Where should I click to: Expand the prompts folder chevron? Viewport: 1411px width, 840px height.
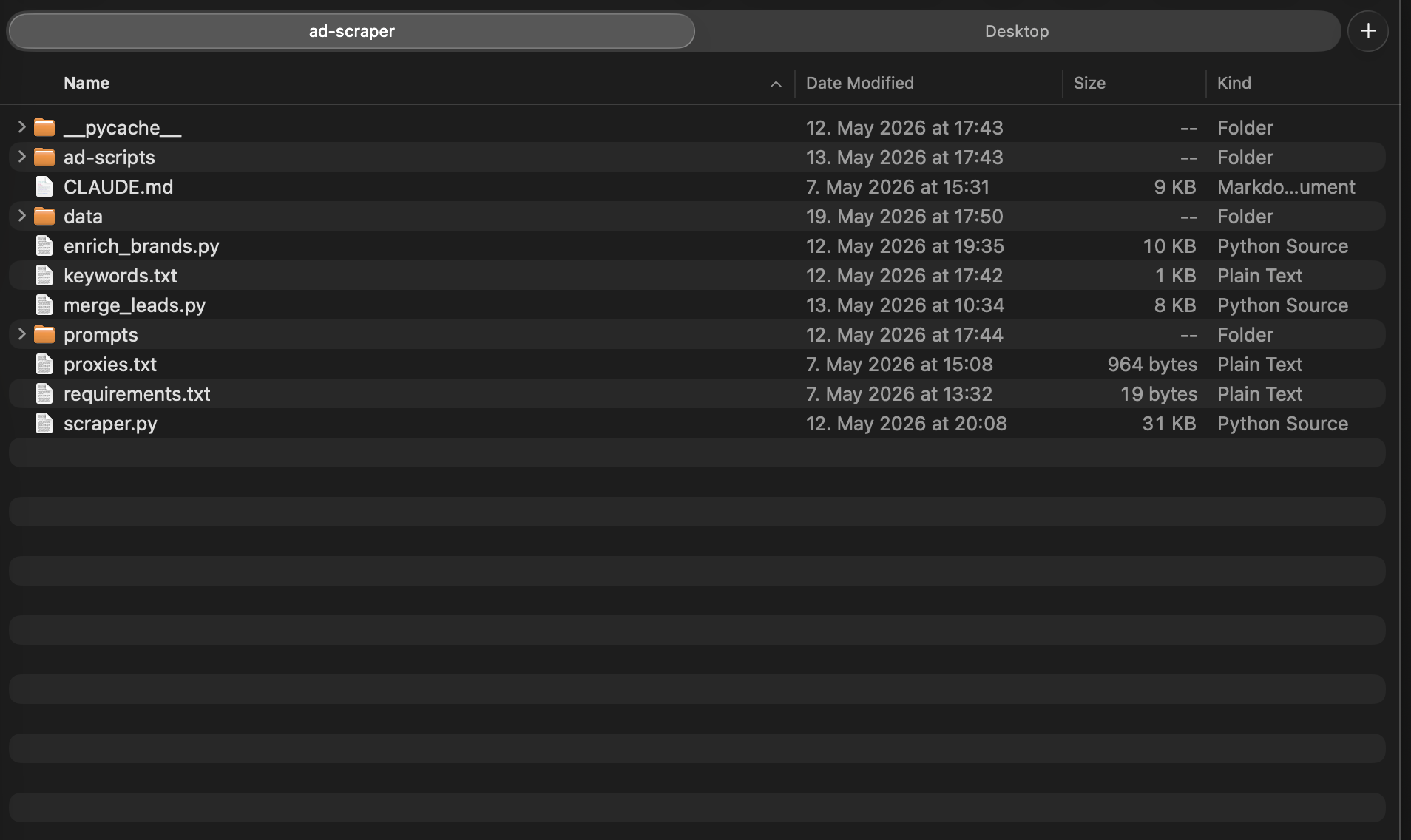(x=21, y=334)
